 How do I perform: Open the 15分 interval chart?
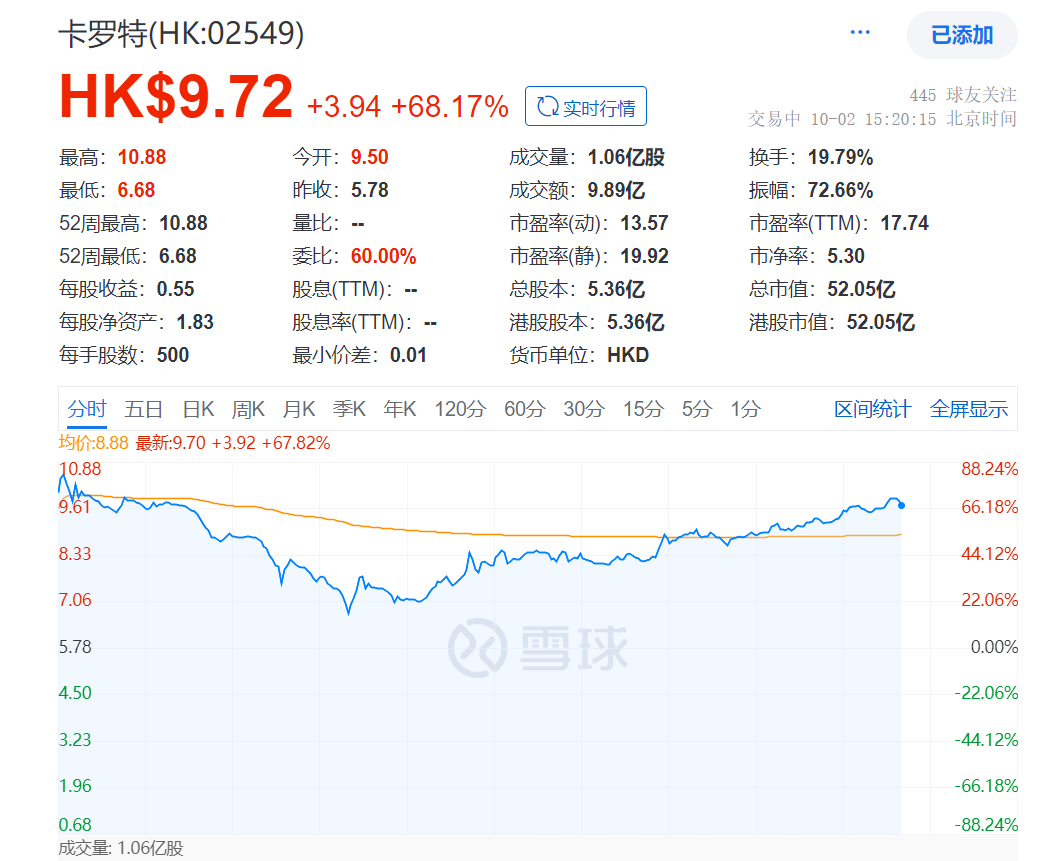pos(643,409)
